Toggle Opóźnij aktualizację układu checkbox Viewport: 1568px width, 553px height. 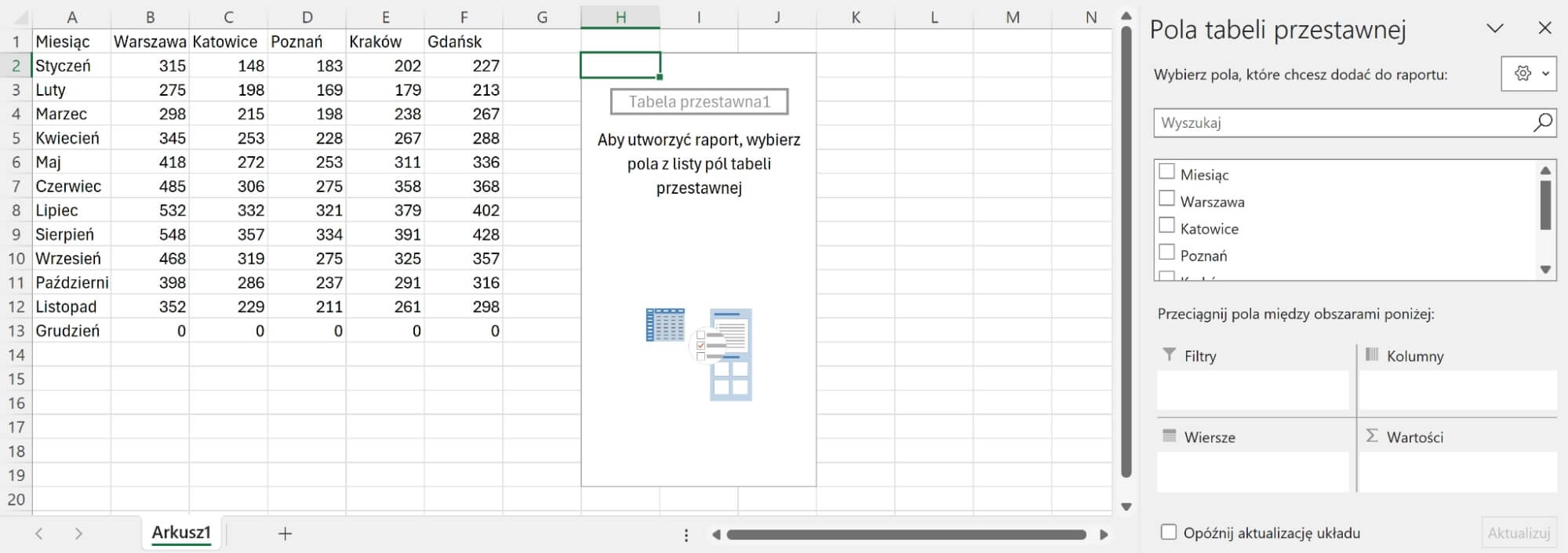click(1169, 533)
